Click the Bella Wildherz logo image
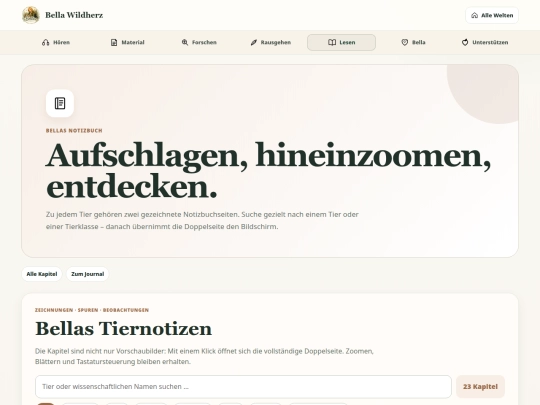This screenshot has height=405, width=540. tap(31, 15)
